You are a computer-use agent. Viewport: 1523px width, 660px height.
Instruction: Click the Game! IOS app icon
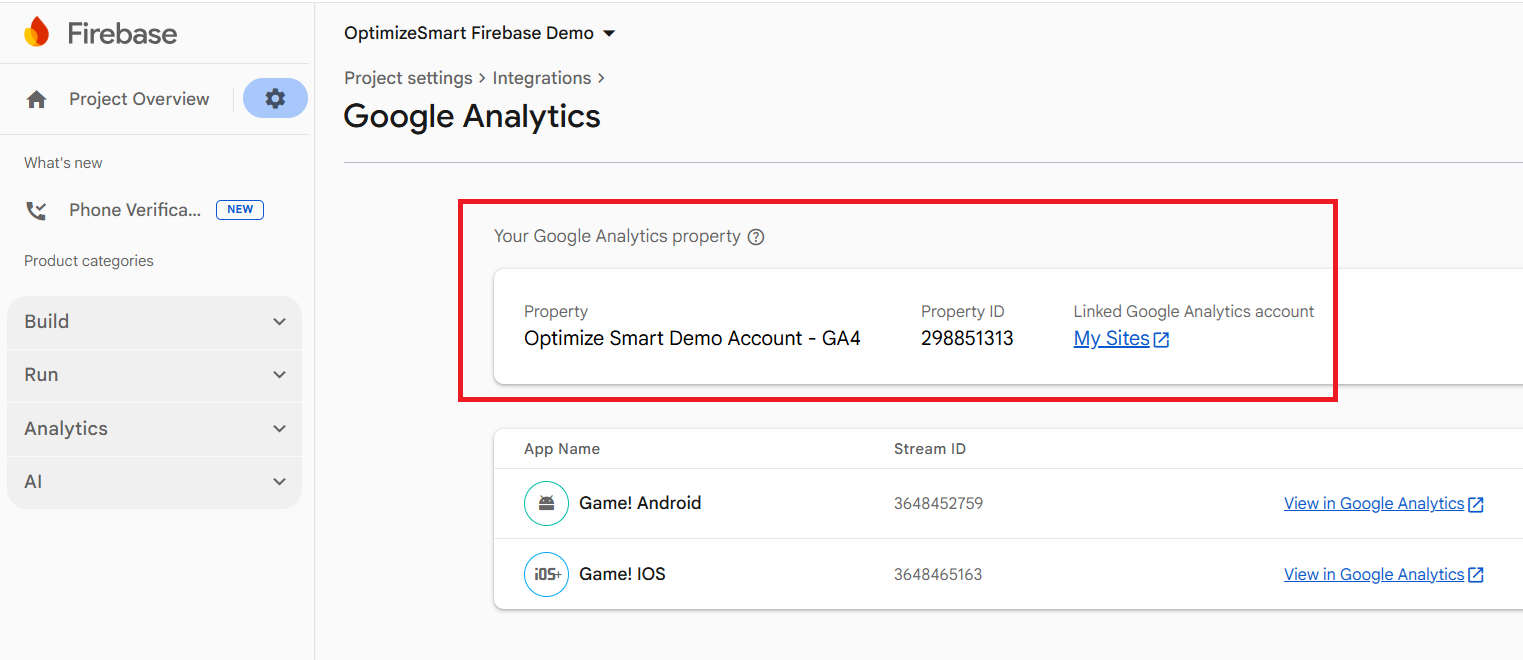tap(546, 574)
